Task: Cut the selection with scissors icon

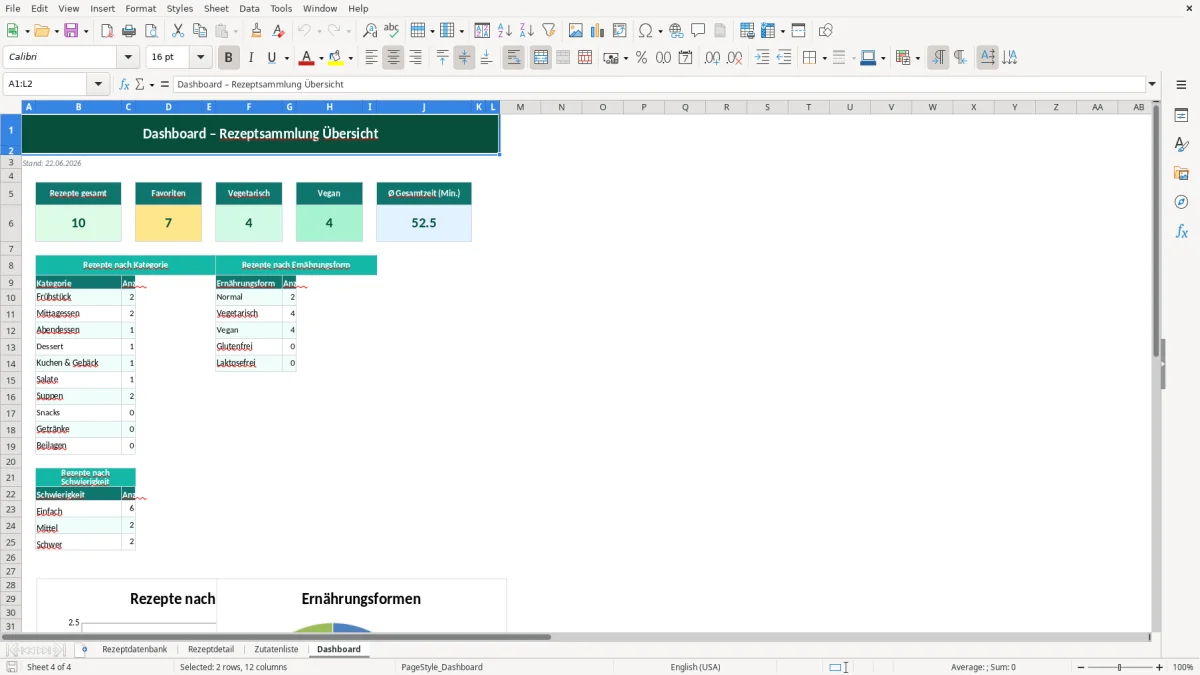Action: click(x=177, y=31)
